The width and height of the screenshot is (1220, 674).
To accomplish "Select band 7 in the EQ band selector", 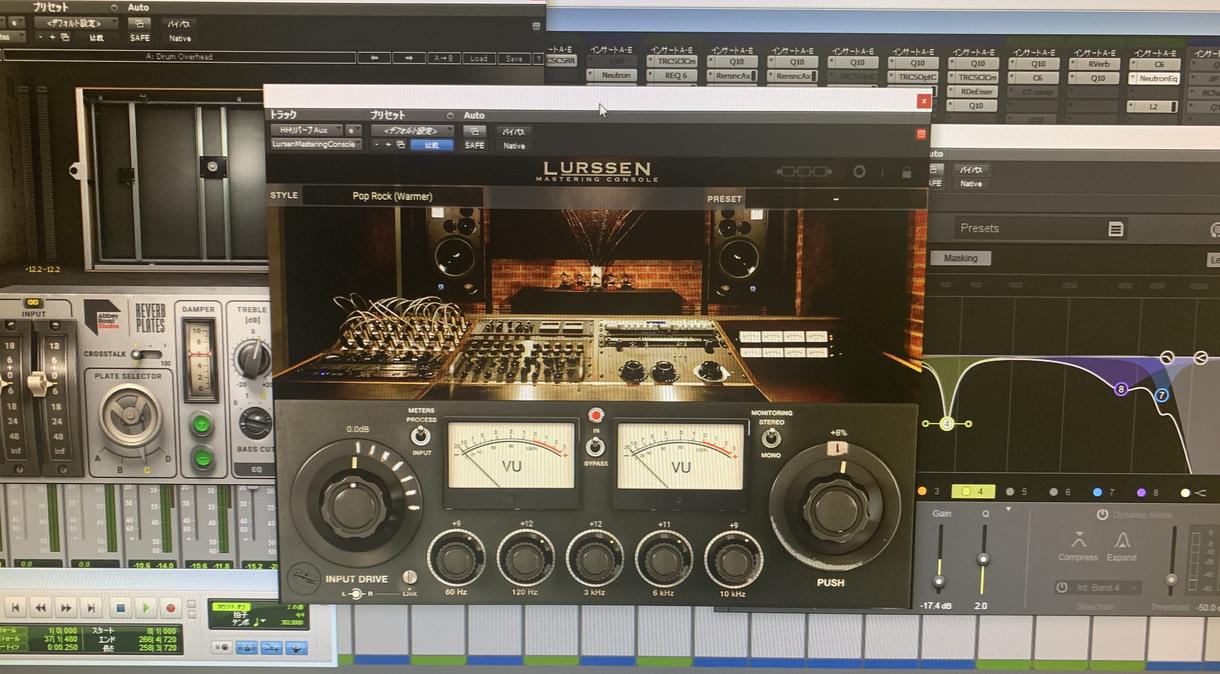I will 1105,492.
